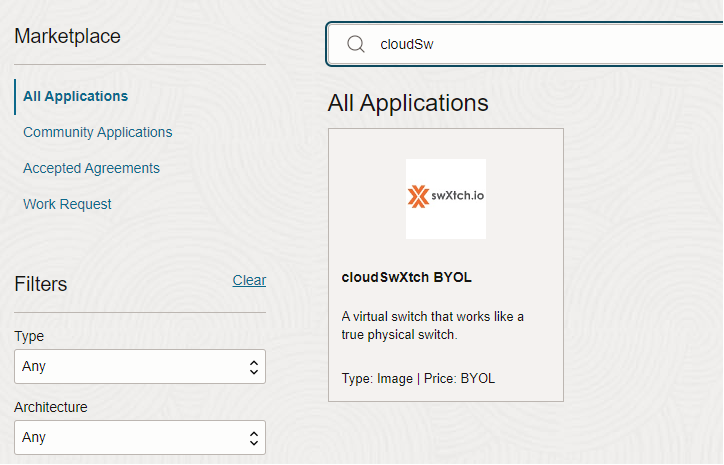This screenshot has width=724, height=465.
Task: Click the All Applications results heading
Action: pyautogui.click(x=408, y=103)
